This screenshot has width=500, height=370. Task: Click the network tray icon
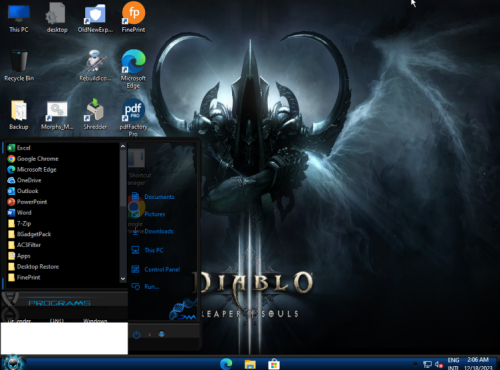click(x=427, y=364)
